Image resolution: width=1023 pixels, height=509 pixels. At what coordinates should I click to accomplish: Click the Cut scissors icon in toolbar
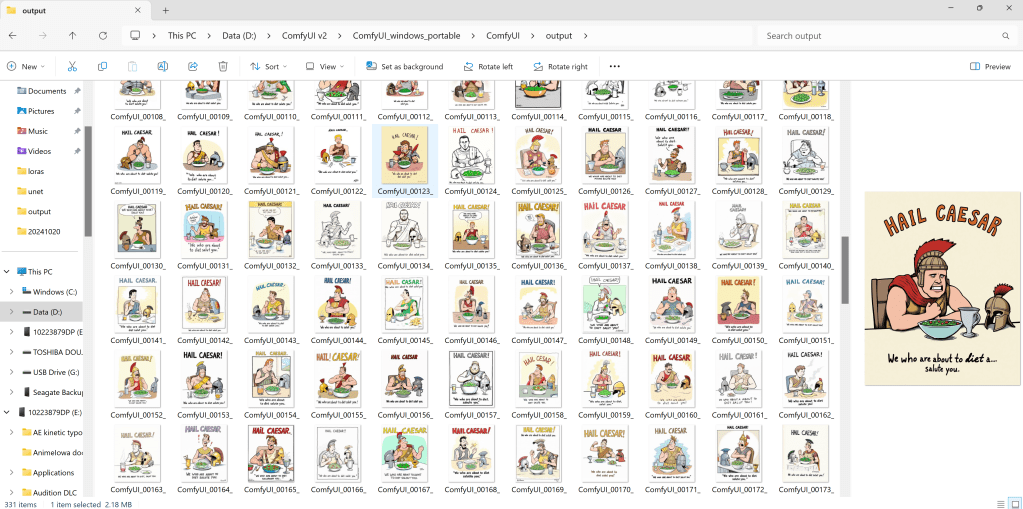coord(72,66)
